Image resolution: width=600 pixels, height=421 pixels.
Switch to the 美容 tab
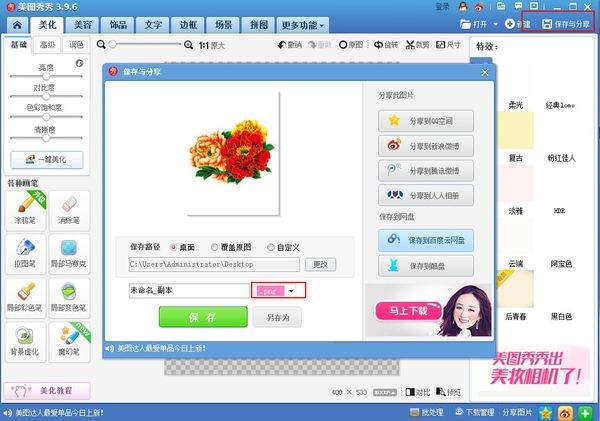click(83, 25)
